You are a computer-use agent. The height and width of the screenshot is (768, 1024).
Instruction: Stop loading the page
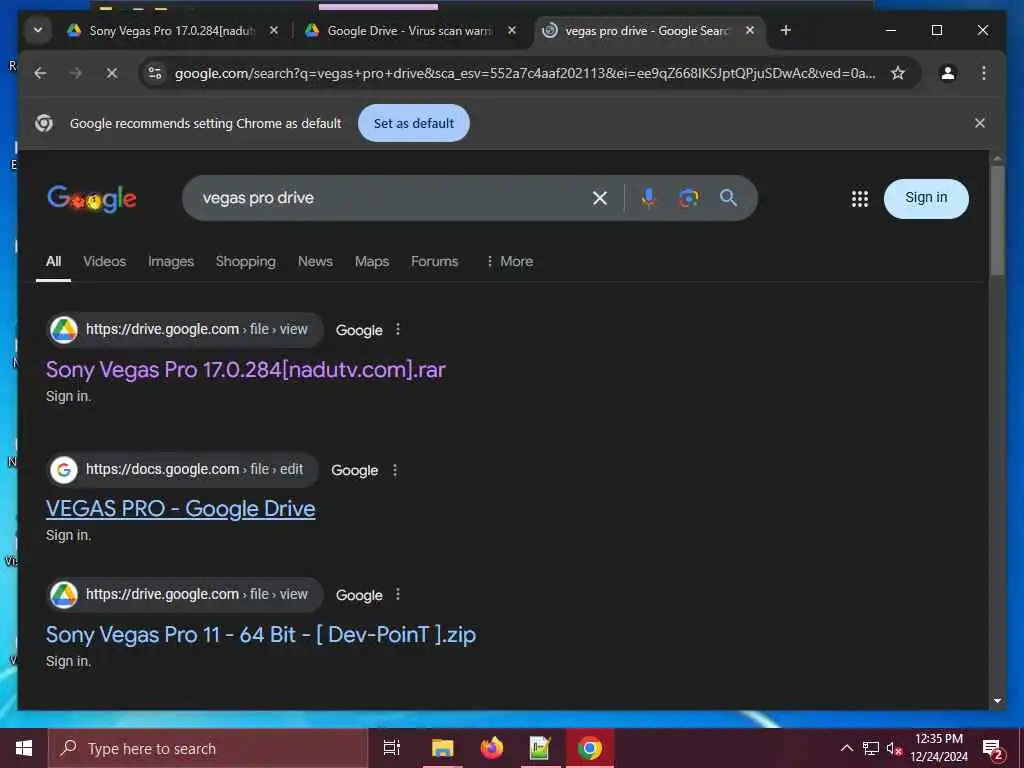coord(112,73)
